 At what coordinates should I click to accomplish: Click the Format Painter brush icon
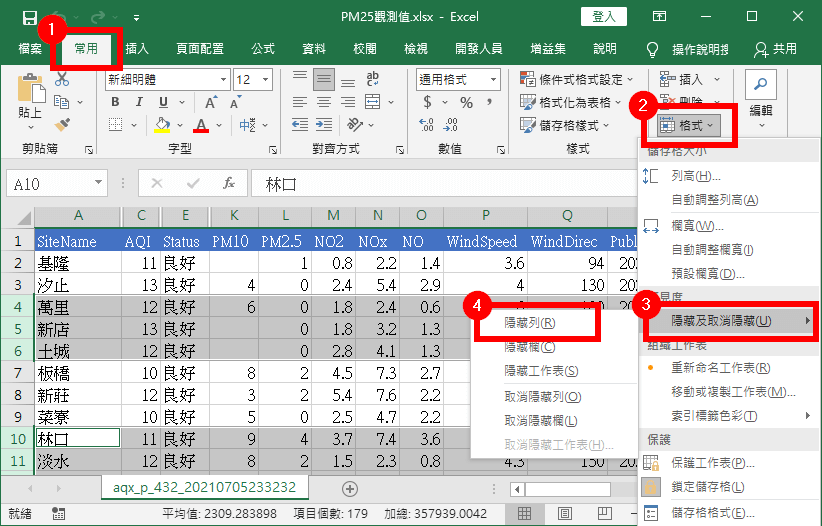[x=62, y=125]
